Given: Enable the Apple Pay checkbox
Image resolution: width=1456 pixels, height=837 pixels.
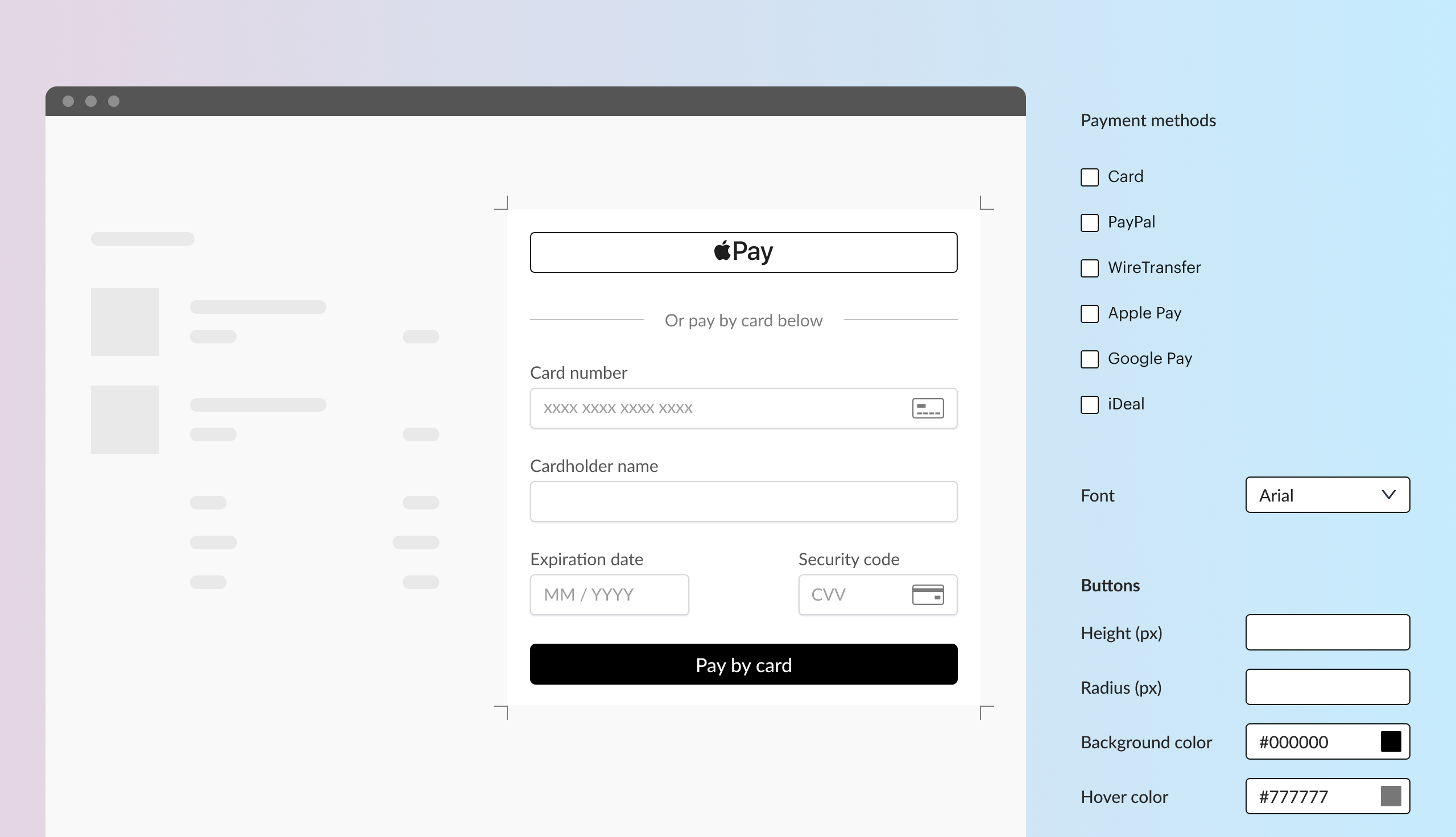Looking at the screenshot, I should (1089, 313).
